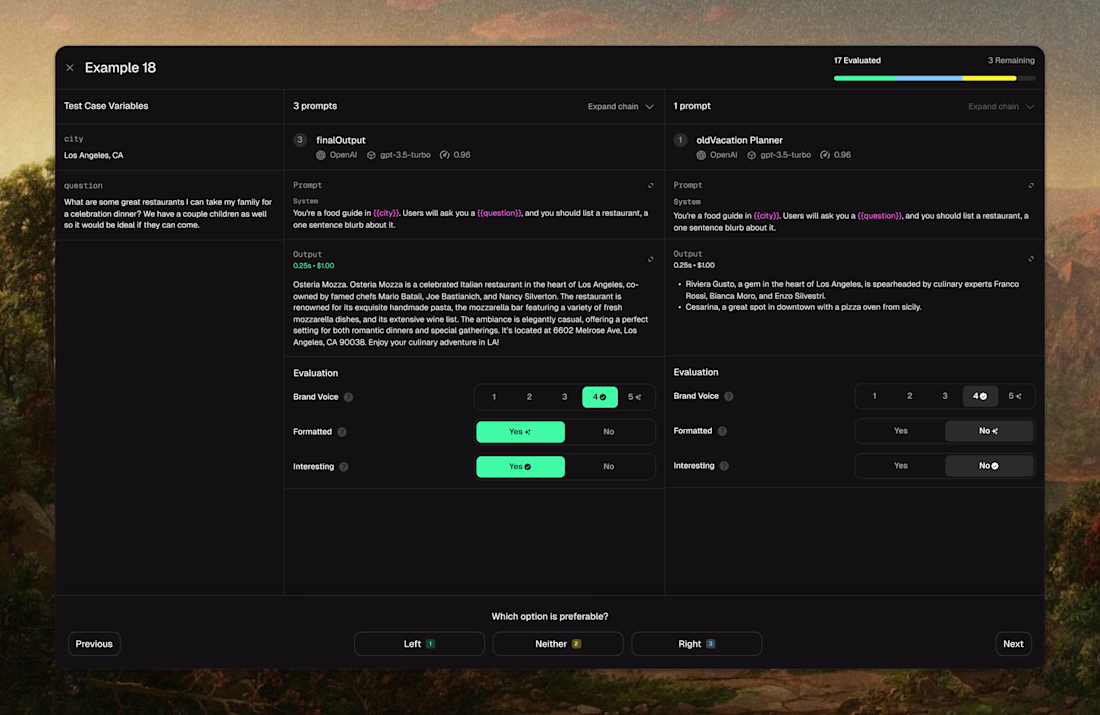Set left Interesting to Yes
1100x715 pixels.
(521, 467)
